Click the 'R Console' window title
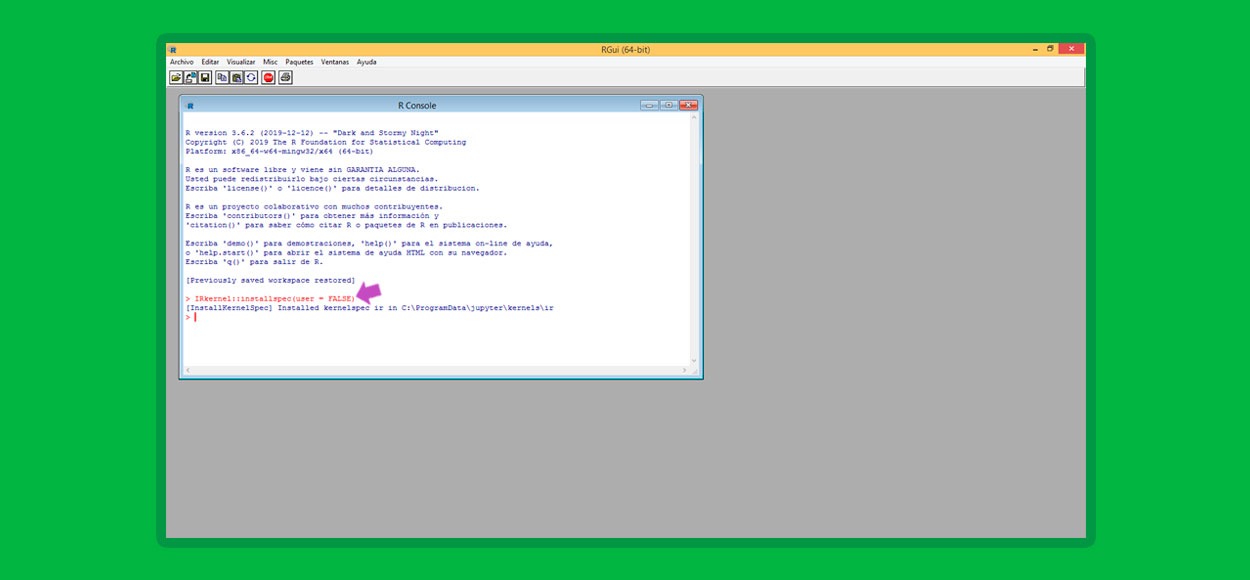 point(417,105)
